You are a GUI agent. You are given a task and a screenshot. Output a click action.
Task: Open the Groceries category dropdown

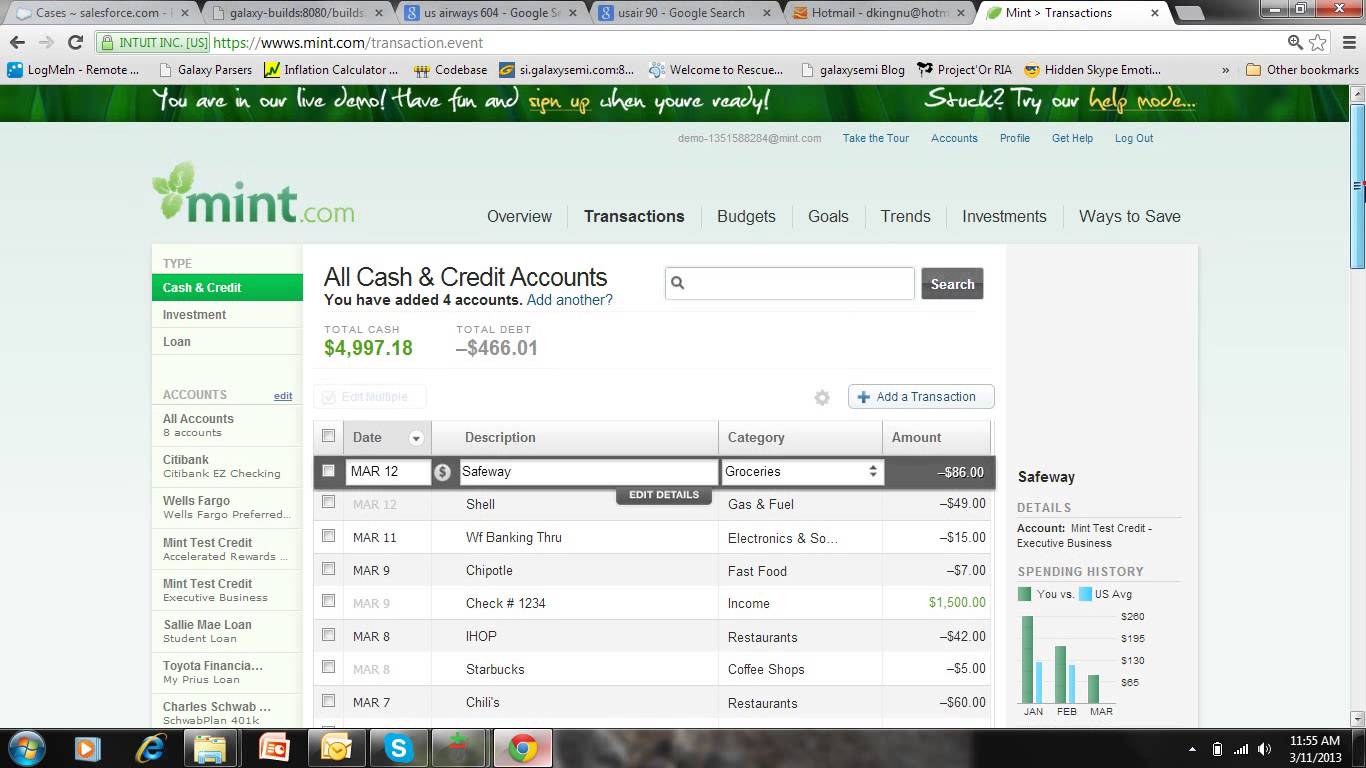tap(802, 472)
